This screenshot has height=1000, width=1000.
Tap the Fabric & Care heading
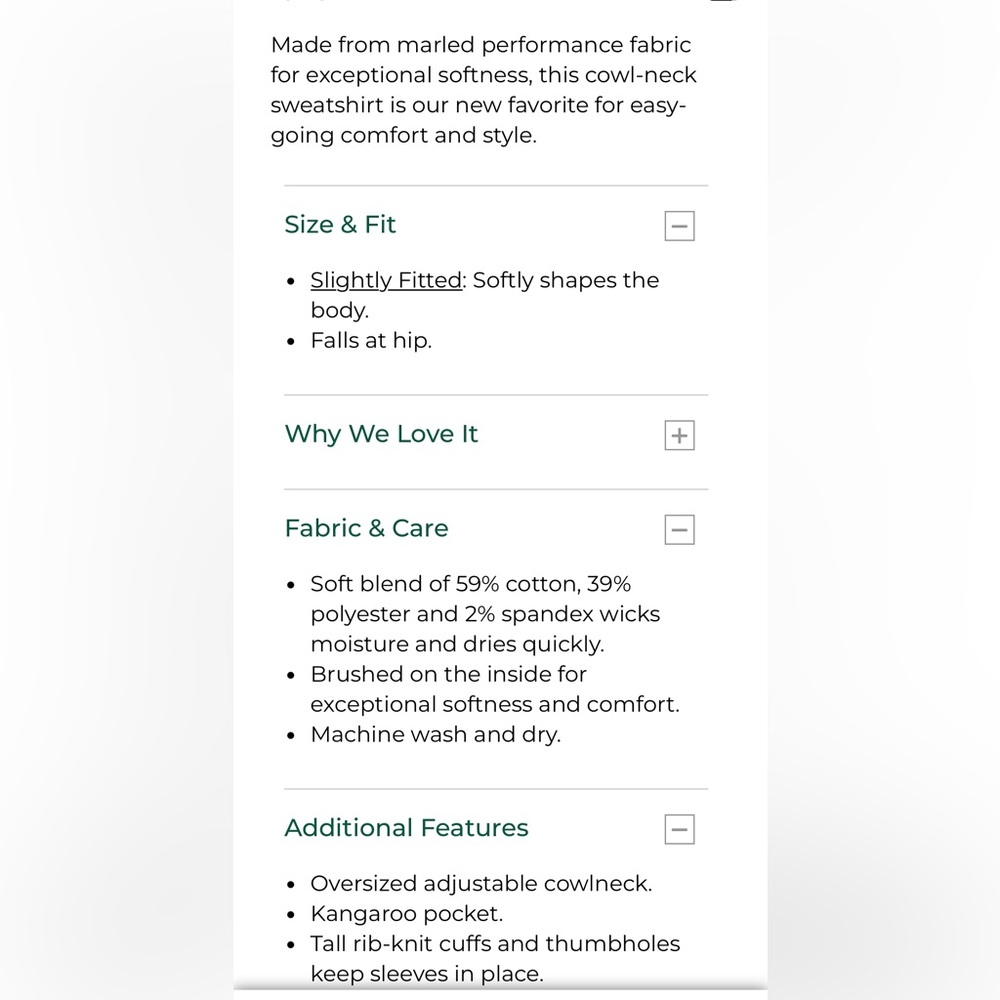pyautogui.click(x=366, y=528)
